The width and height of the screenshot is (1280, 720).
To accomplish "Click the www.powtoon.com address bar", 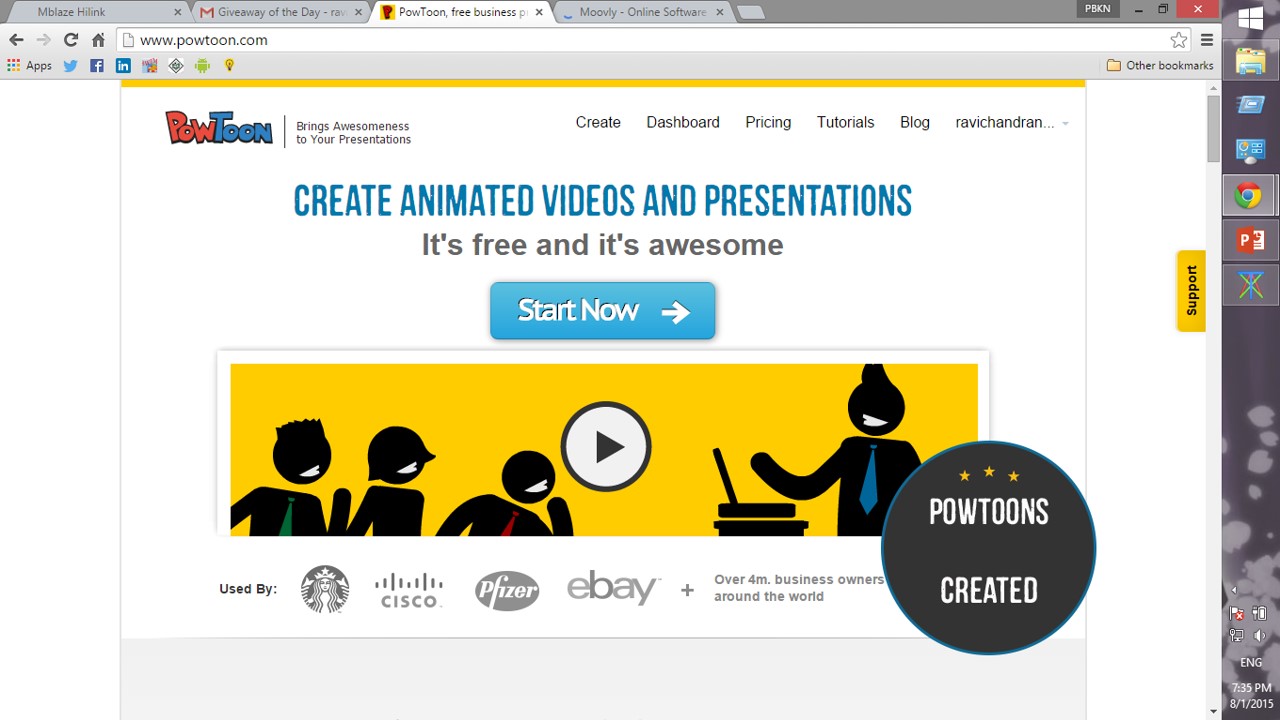I will (x=640, y=40).
